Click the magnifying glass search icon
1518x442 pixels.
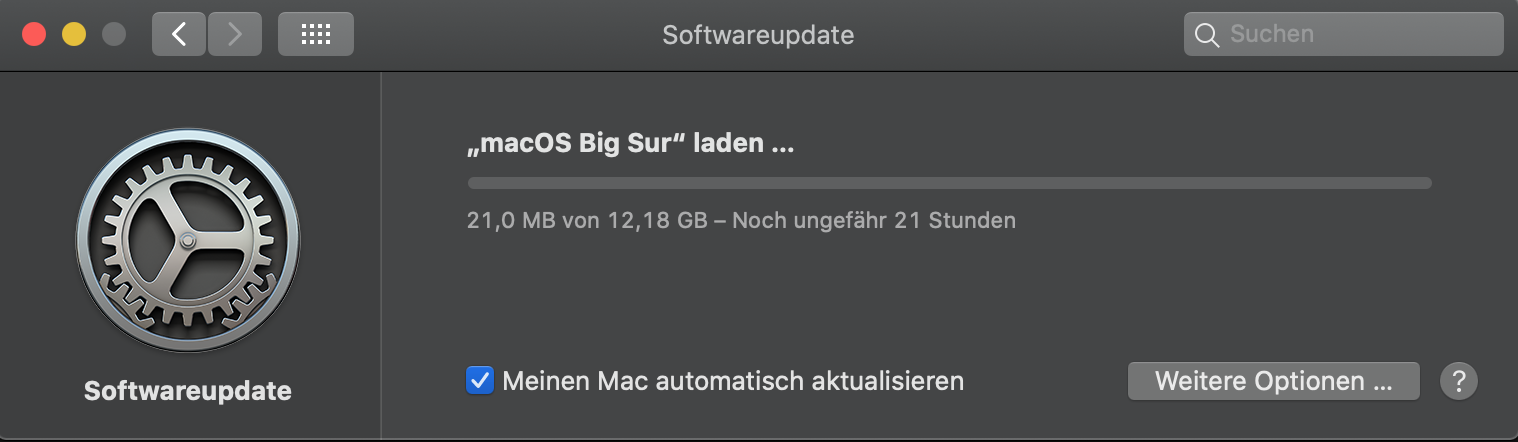[x=1207, y=35]
